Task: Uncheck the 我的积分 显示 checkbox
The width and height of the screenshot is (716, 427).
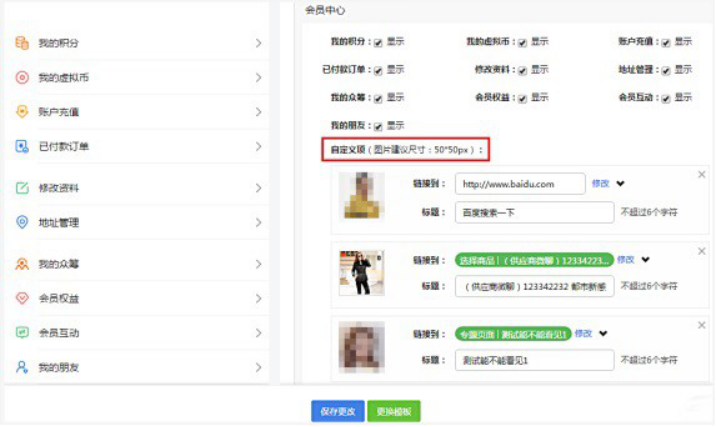Action: point(378,42)
